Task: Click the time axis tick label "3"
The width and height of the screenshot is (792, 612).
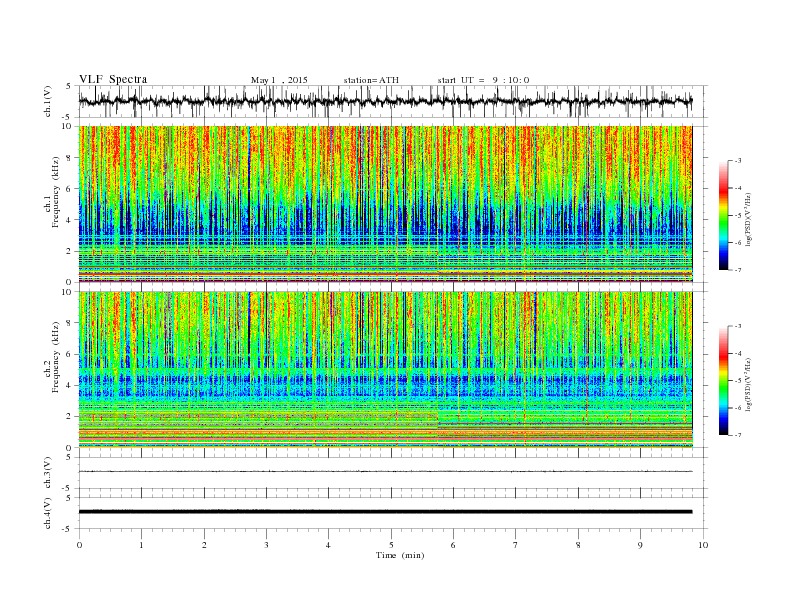Action: pos(266,545)
